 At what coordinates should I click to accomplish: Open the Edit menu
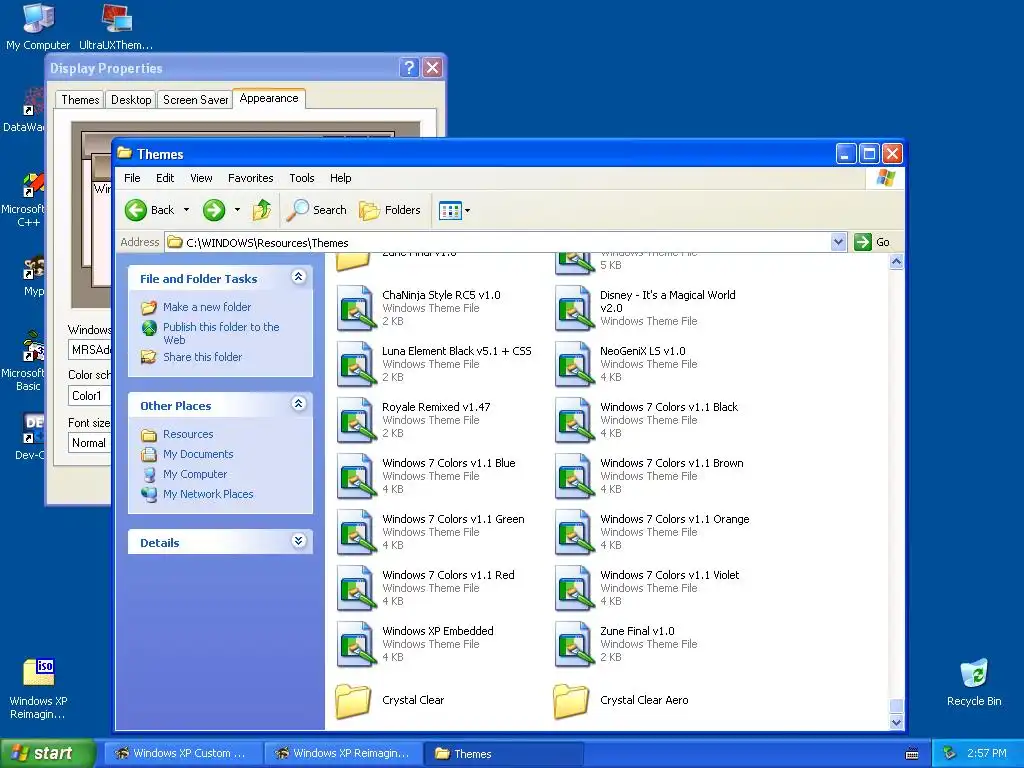point(165,178)
